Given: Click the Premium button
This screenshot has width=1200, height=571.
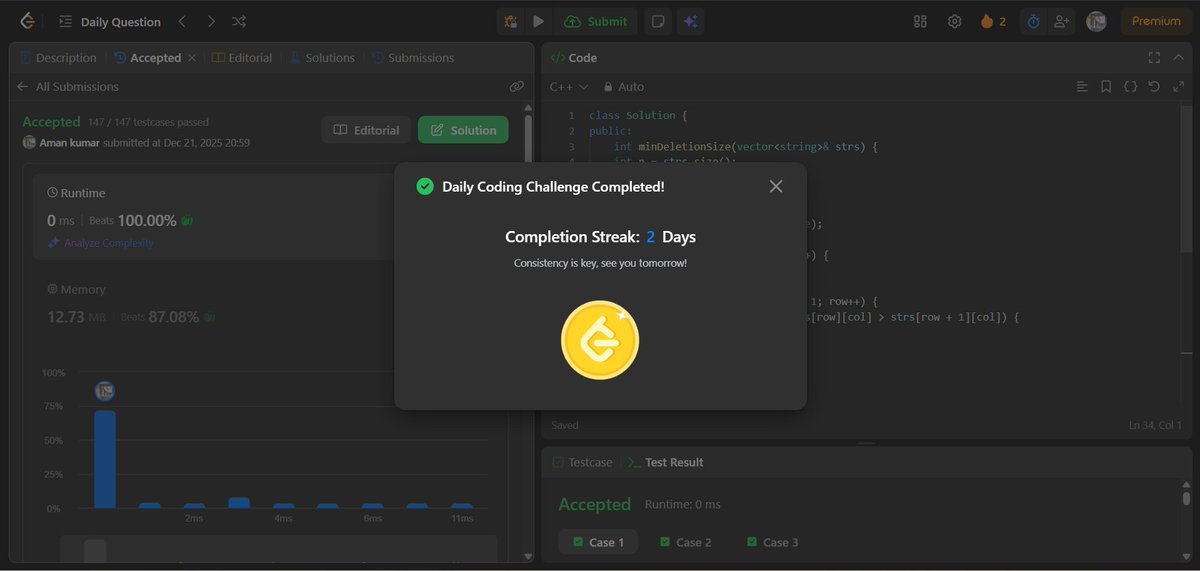Looking at the screenshot, I should tap(1156, 21).
